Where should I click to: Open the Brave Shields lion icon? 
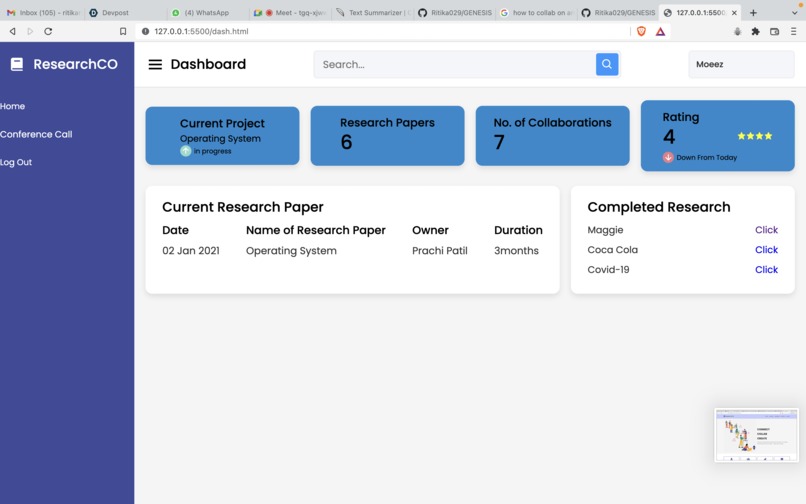[x=641, y=31]
